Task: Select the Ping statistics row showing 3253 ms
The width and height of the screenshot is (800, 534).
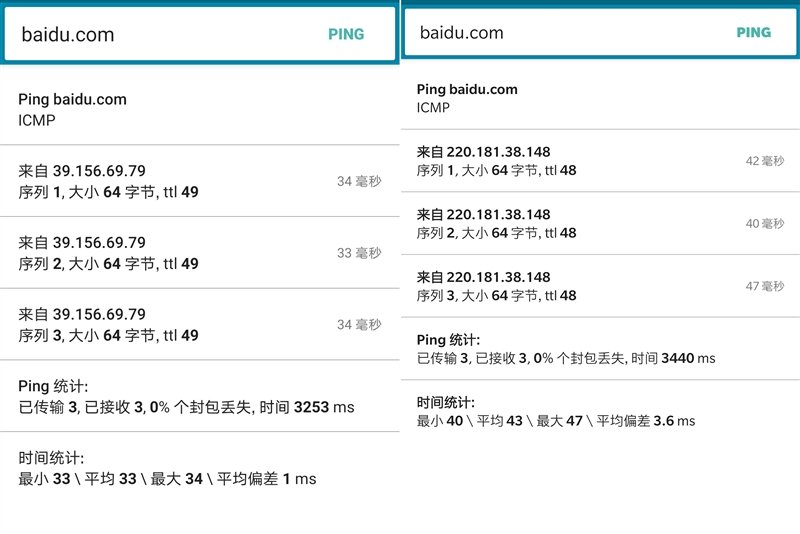Action: [199, 396]
